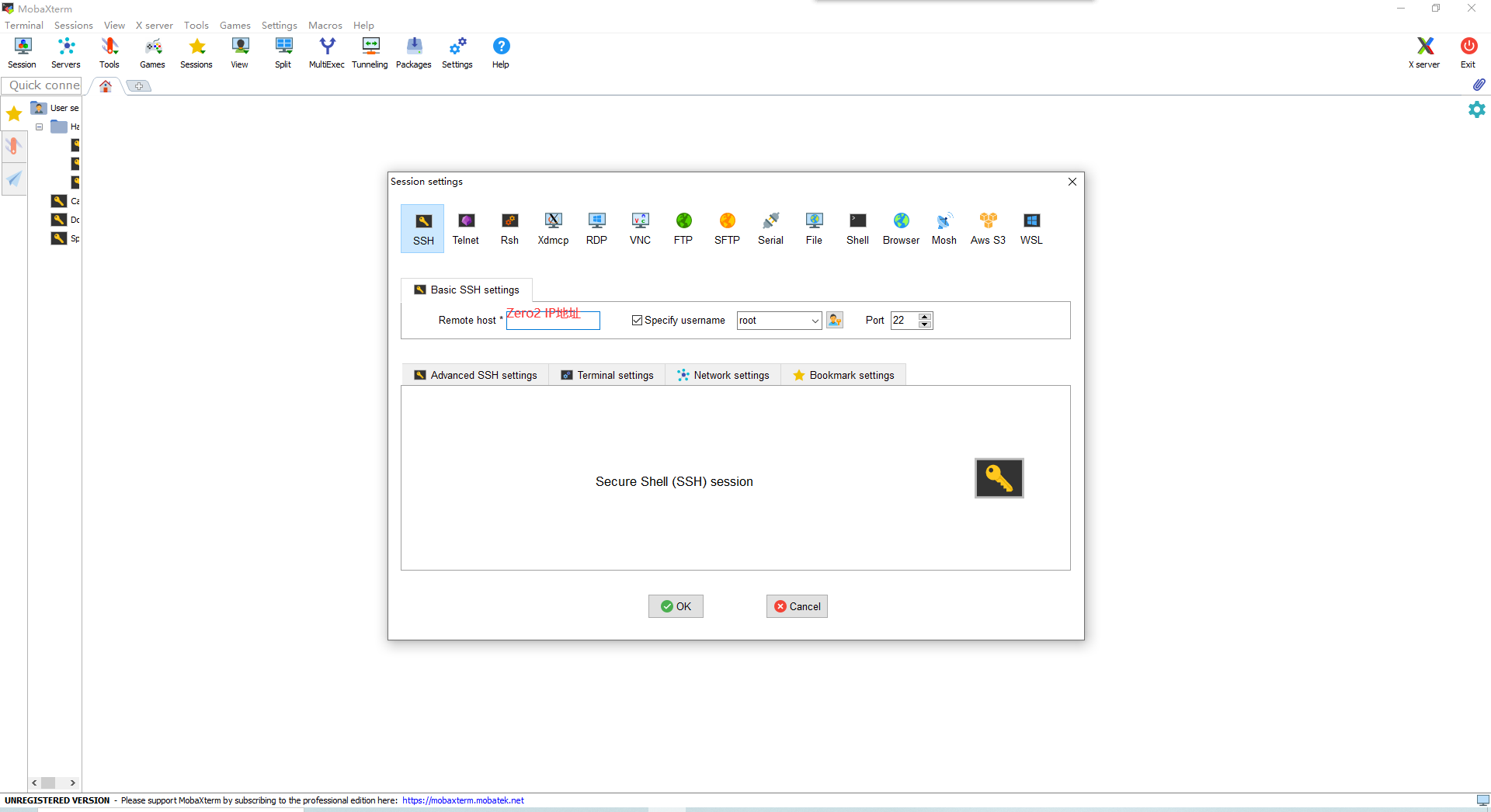Image resolution: width=1491 pixels, height=812 pixels.
Task: Switch to Network settings tab
Action: tap(723, 375)
